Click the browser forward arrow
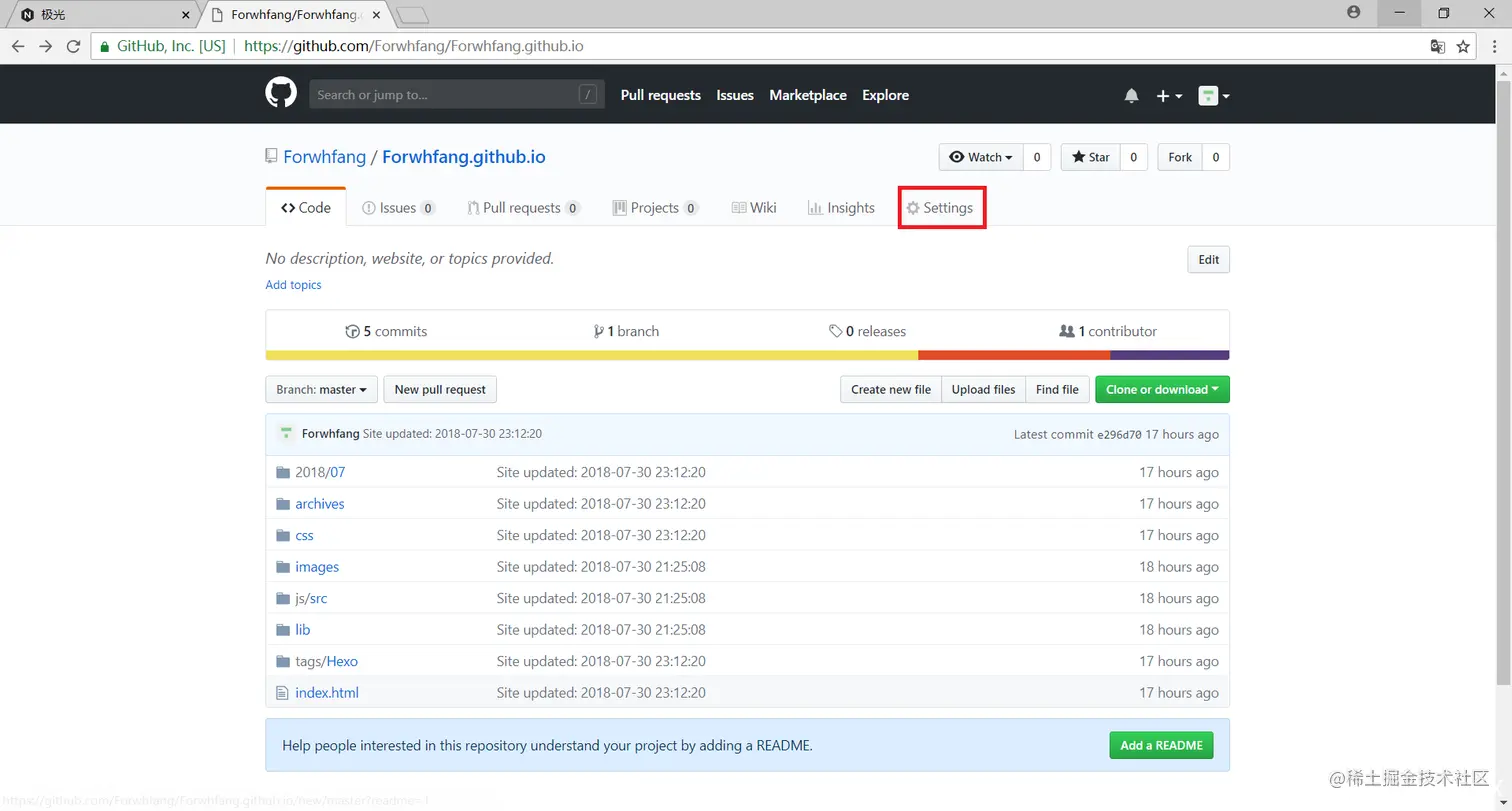Image resolution: width=1512 pixels, height=811 pixels. [46, 46]
